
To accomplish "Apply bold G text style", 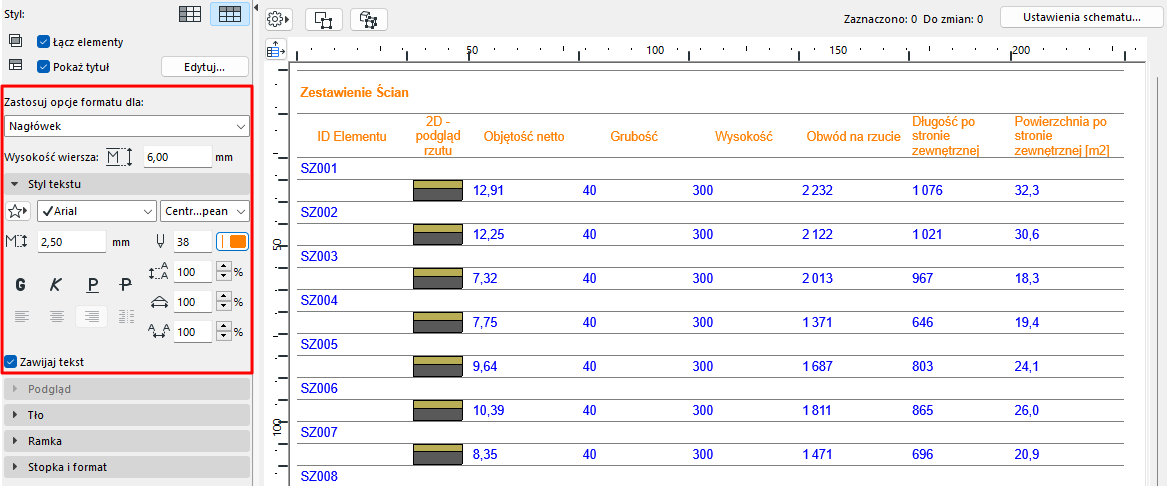I will tap(21, 284).
